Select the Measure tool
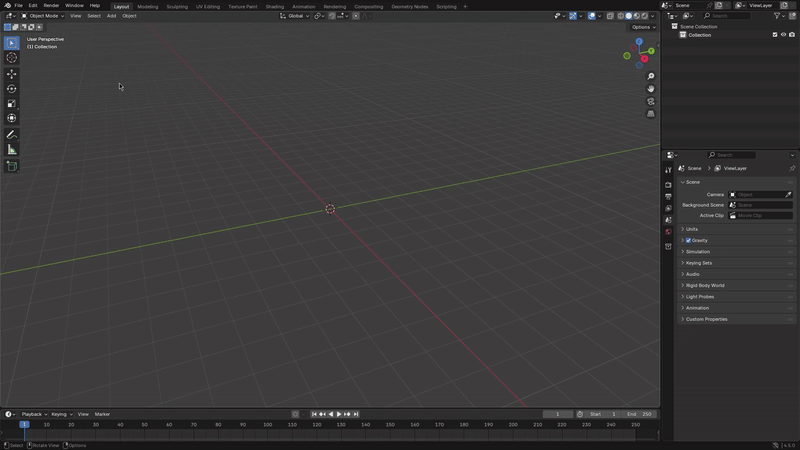Viewport: 800px width, 450px height. 11,150
